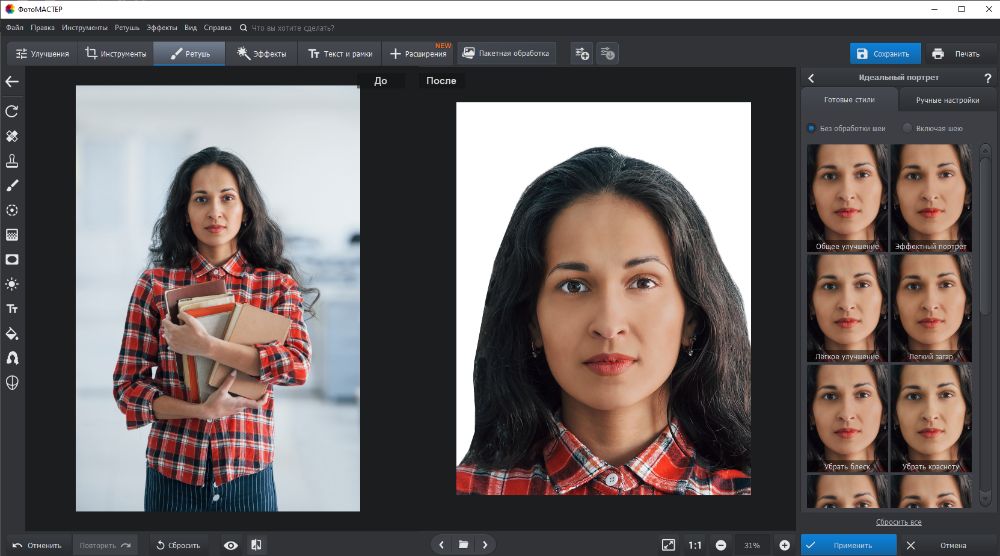Open the 'Улучшения' tab in the toolbar
This screenshot has width=1000, height=556.
(43, 54)
